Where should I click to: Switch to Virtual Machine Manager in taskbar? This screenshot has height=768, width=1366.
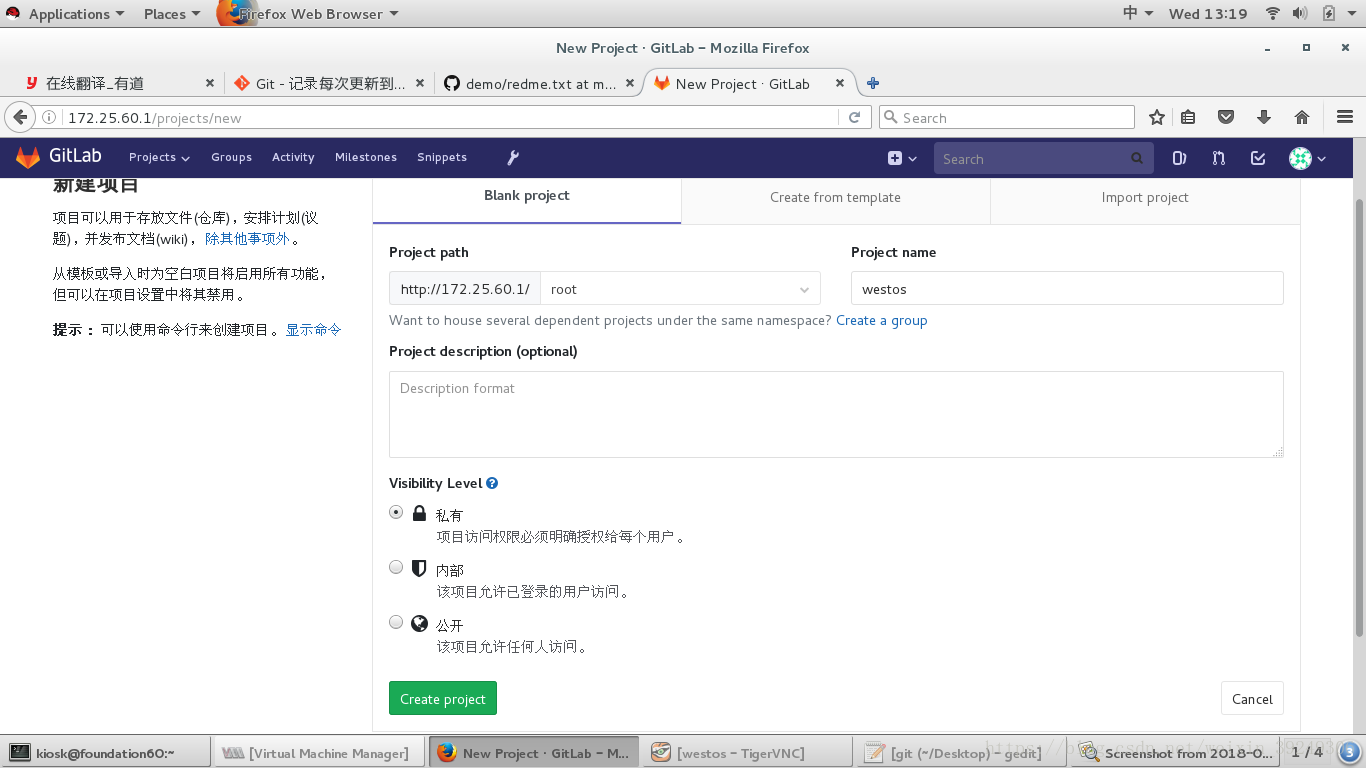[x=321, y=752]
